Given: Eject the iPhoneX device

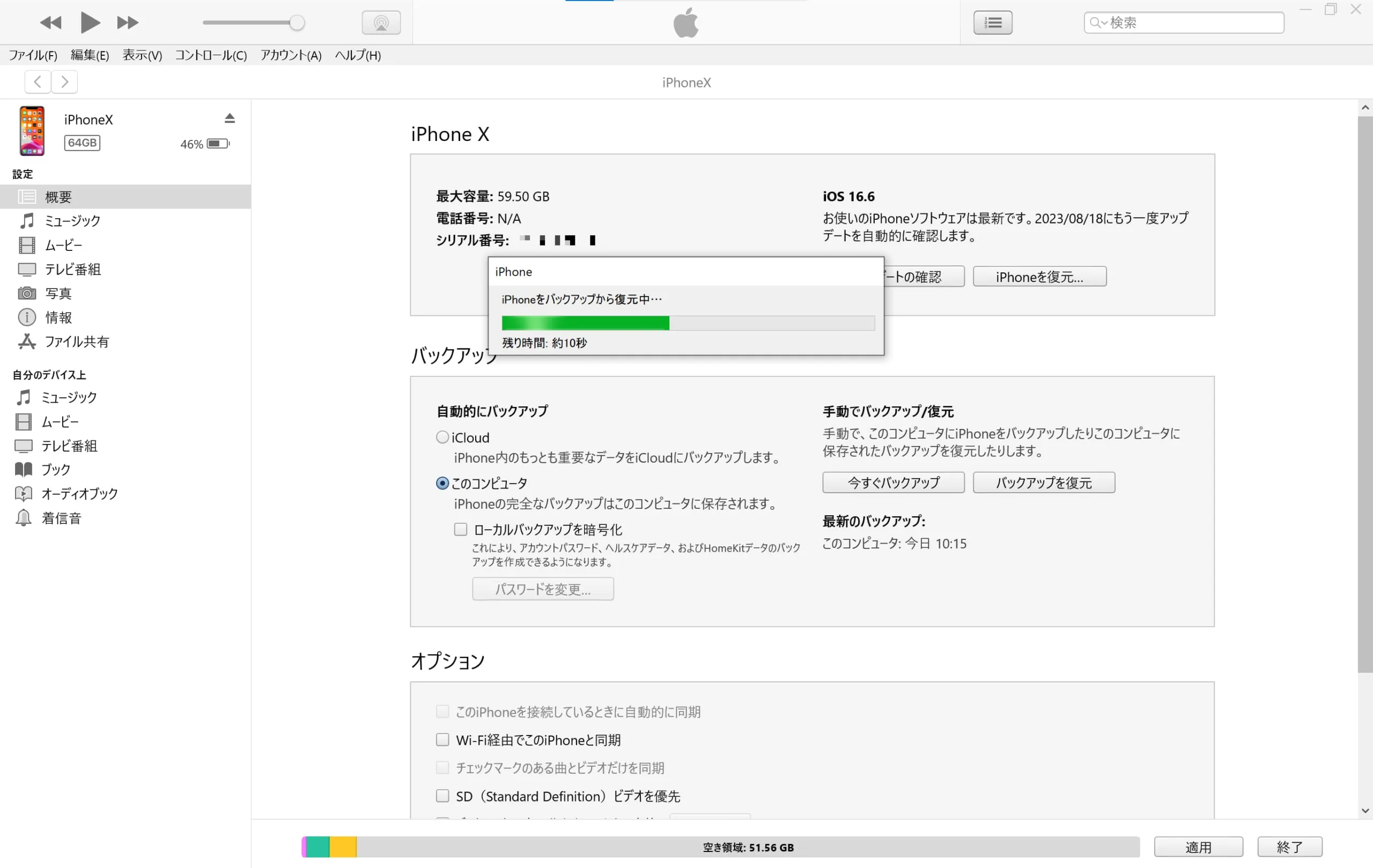Looking at the screenshot, I should 229,118.
